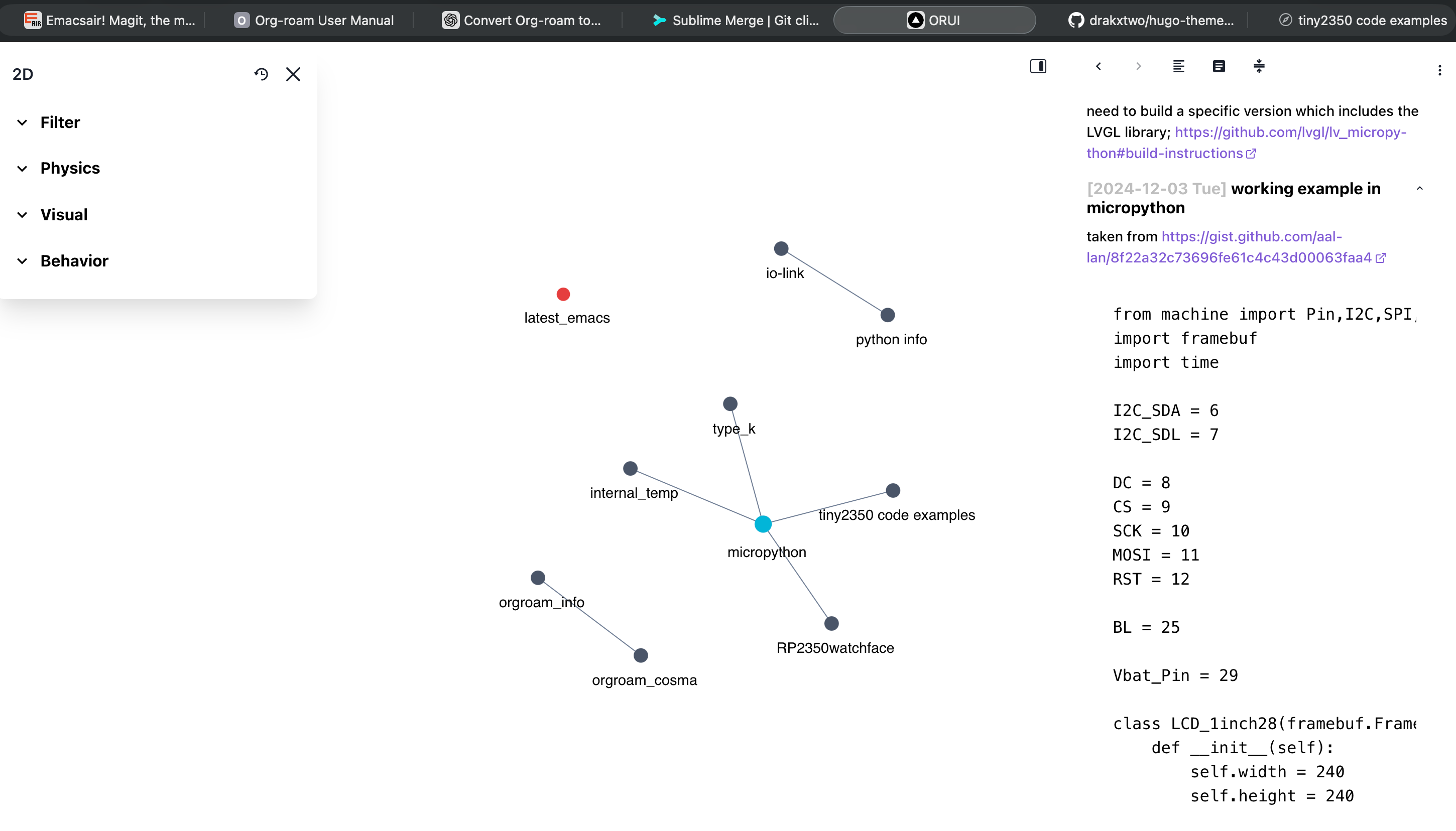Expand the Visual section

coord(63,215)
